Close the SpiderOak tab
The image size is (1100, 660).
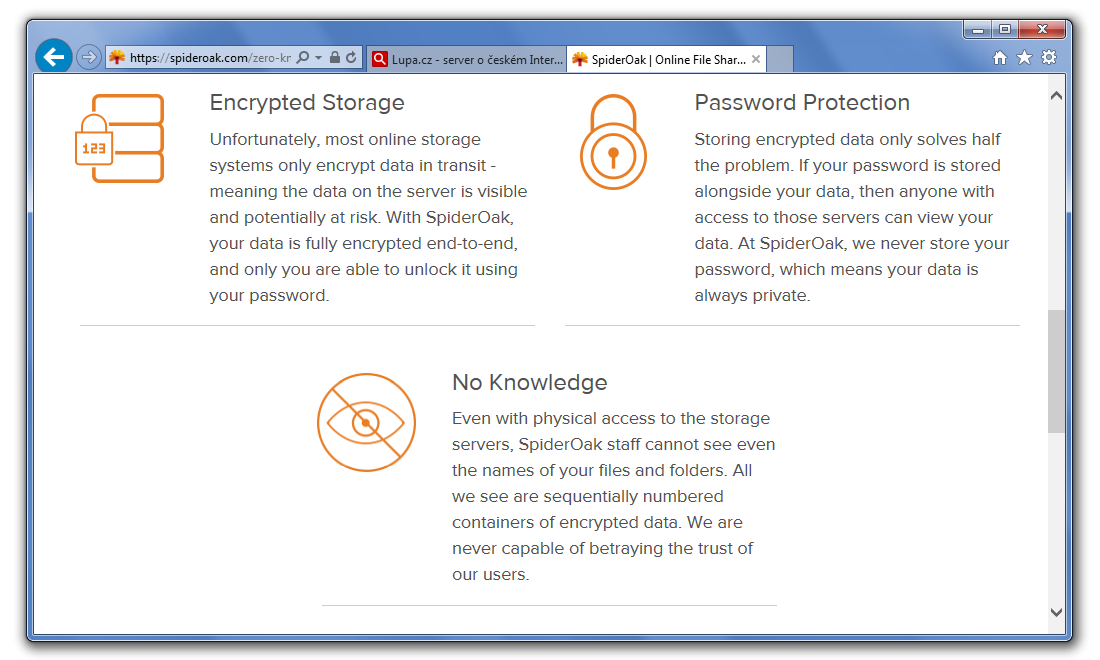756,59
